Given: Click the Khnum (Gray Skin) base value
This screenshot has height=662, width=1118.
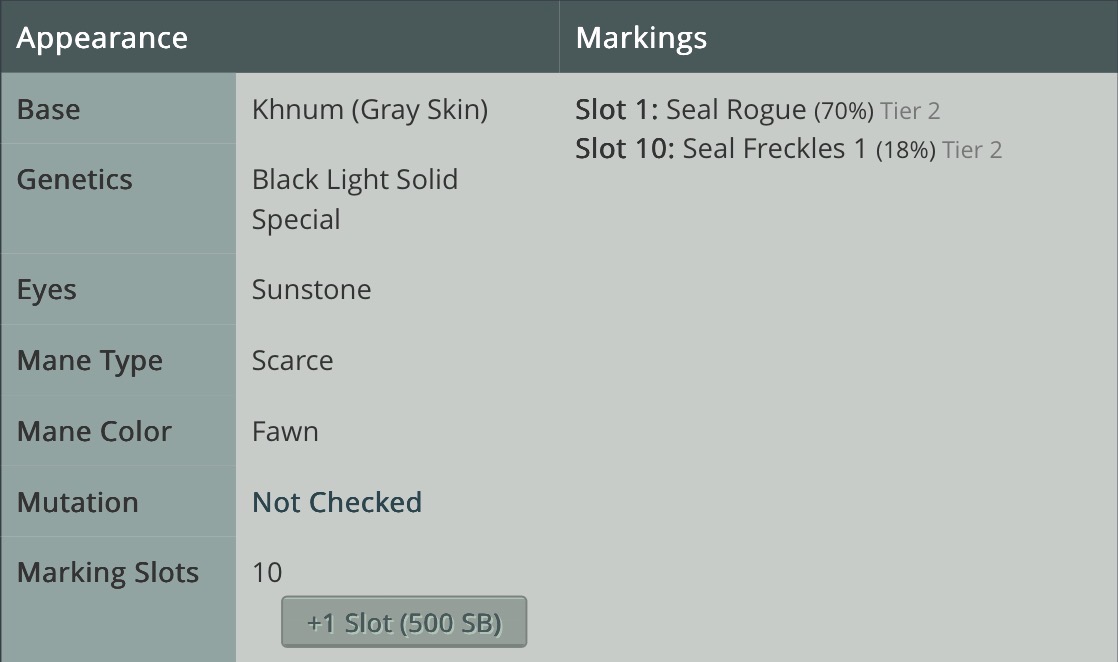Looking at the screenshot, I should click(370, 110).
